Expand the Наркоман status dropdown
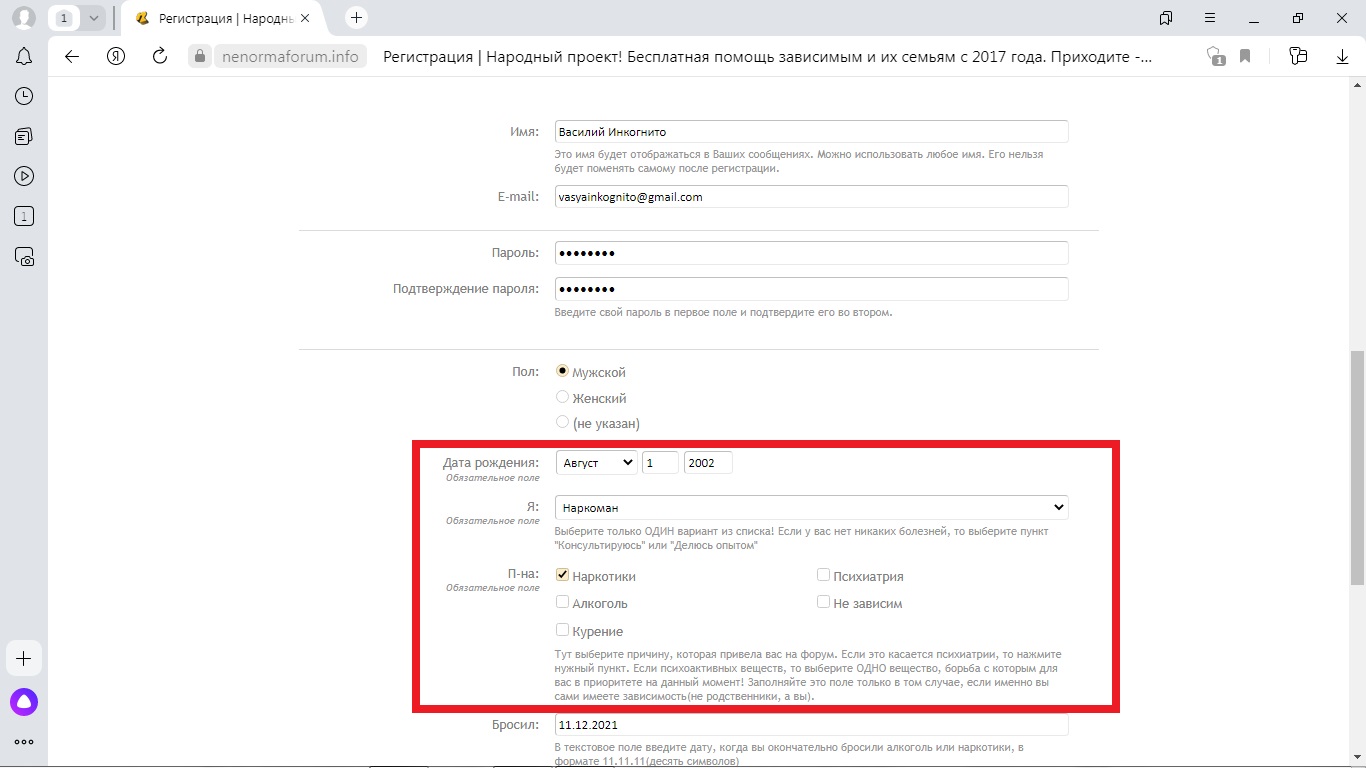 811,508
